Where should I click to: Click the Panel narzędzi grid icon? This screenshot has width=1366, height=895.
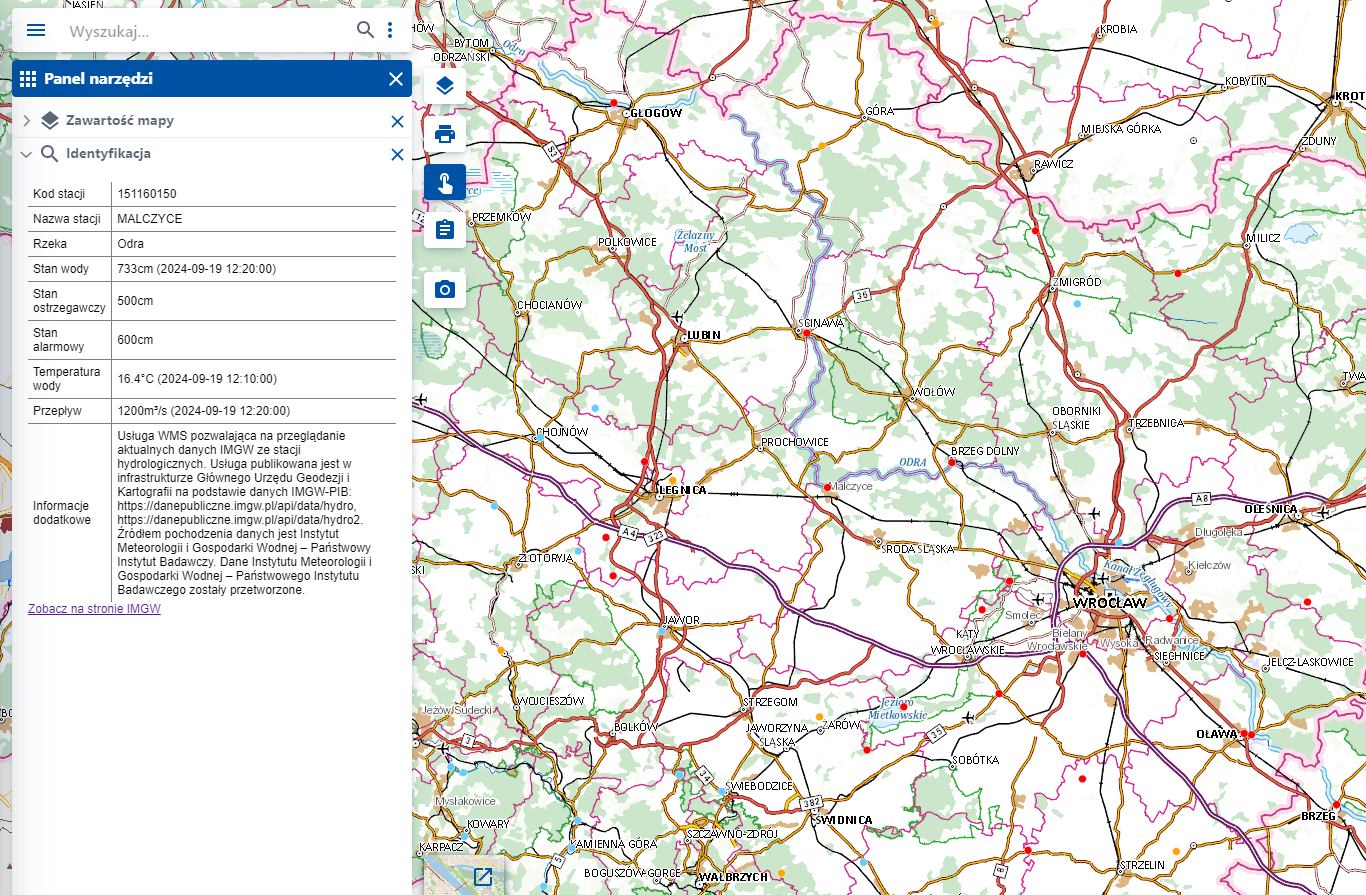[x=28, y=79]
